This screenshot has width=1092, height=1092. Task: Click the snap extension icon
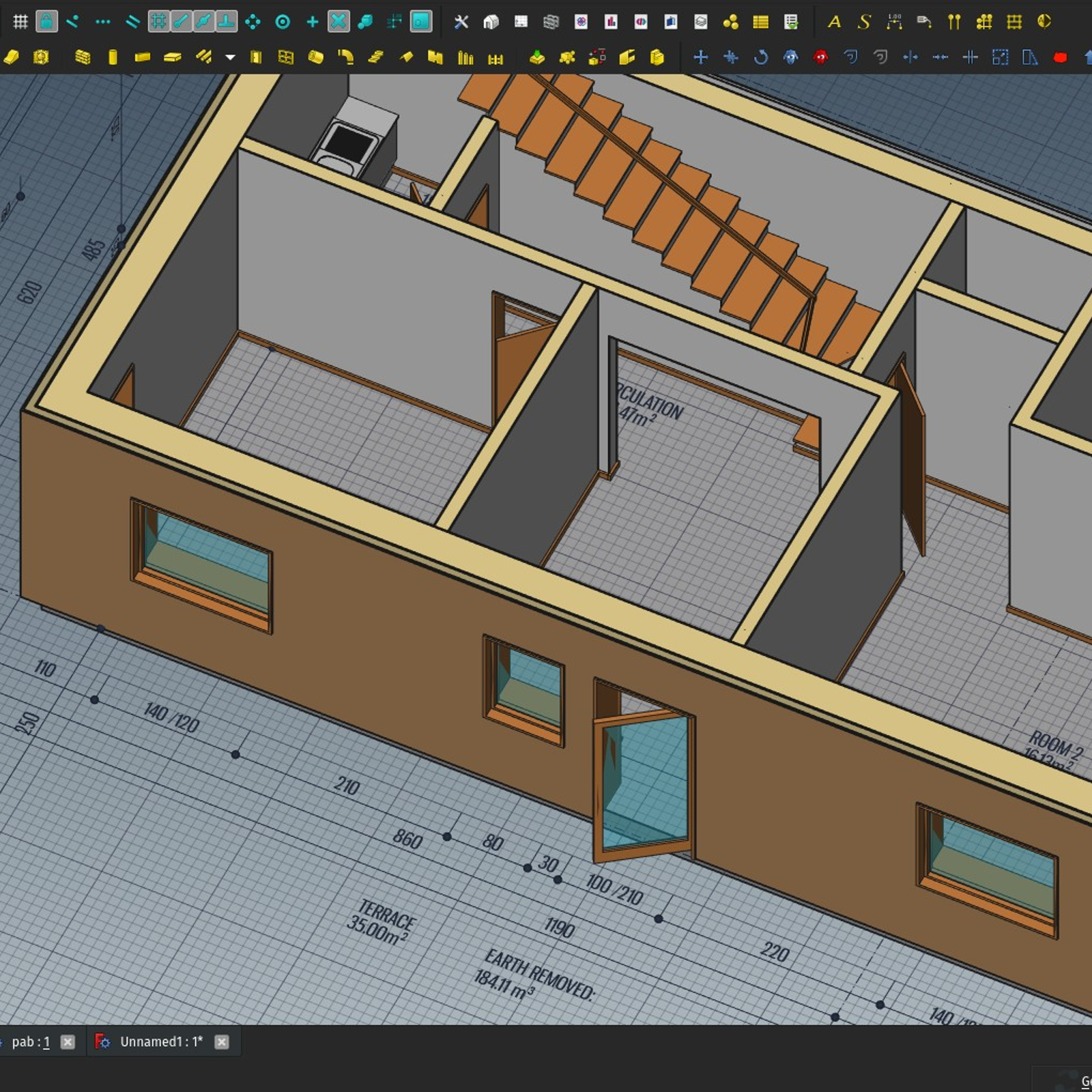tap(73, 22)
